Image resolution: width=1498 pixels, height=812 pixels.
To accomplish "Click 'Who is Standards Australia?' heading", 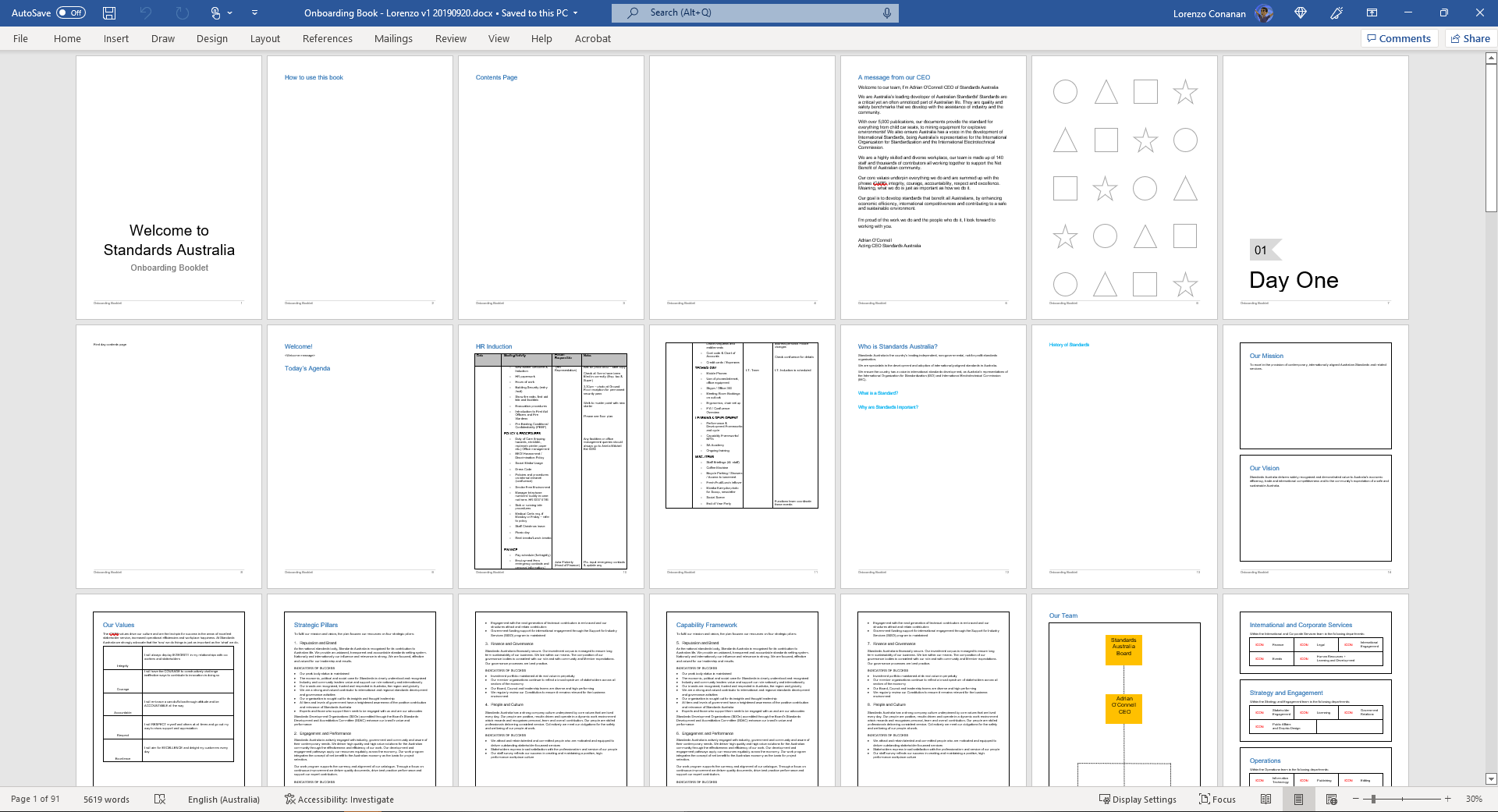I will pyautogui.click(x=898, y=346).
